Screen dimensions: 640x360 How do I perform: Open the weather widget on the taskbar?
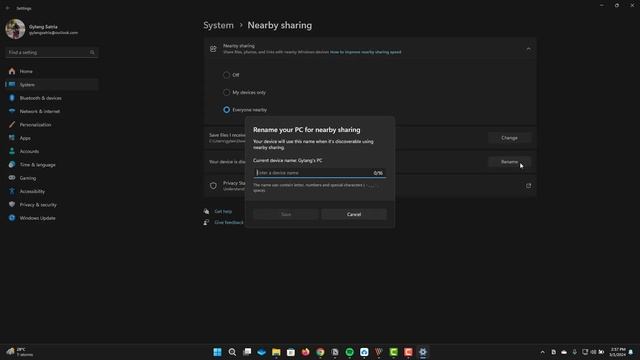(x=20, y=352)
